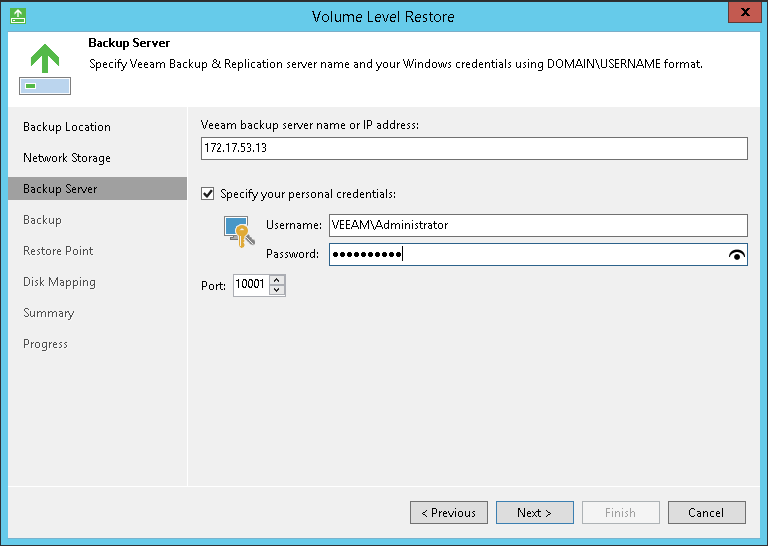Go to the Network Storage step
Screen dimensions: 768x546
tap(67, 158)
